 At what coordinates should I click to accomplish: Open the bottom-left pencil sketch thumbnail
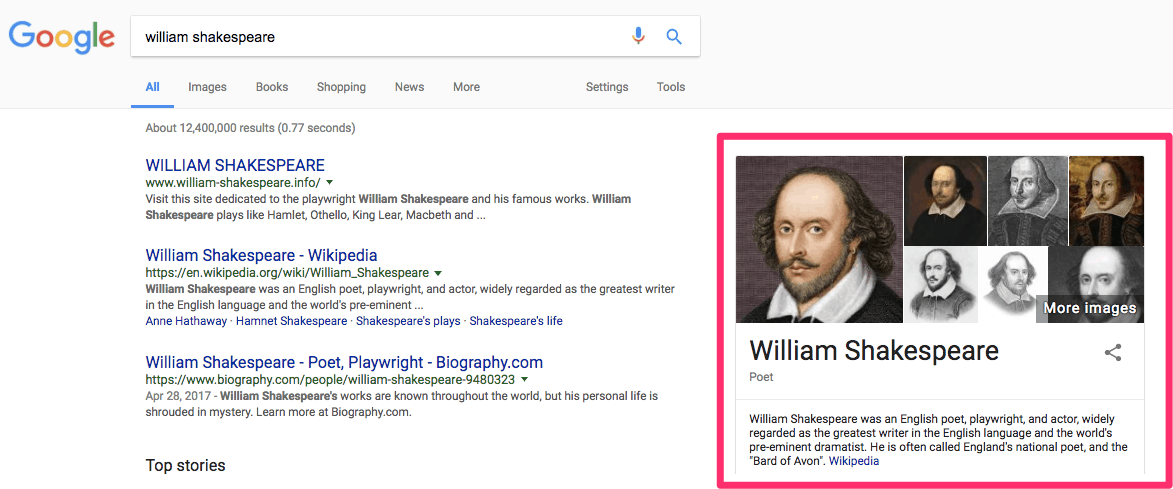[x=941, y=285]
